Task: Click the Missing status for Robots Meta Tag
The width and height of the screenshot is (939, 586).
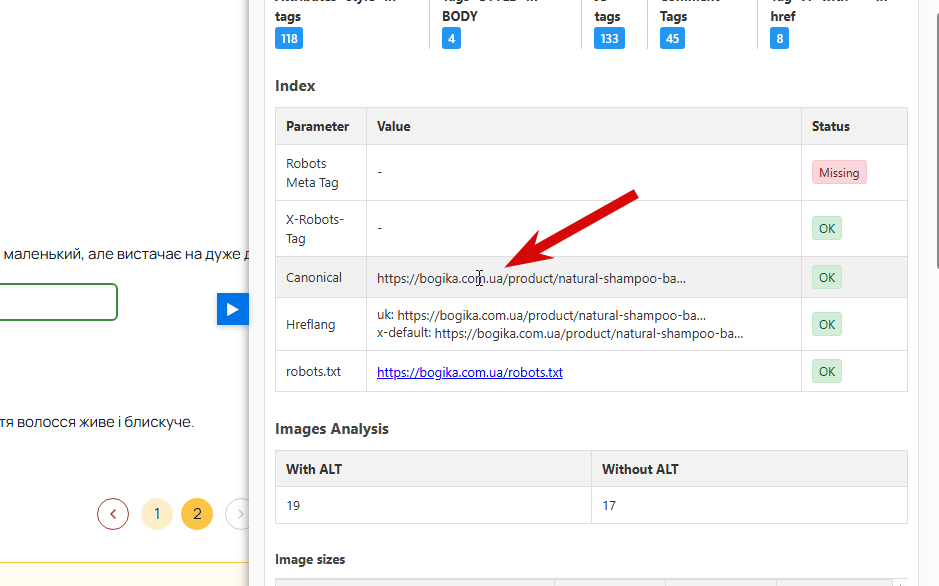Action: (839, 172)
